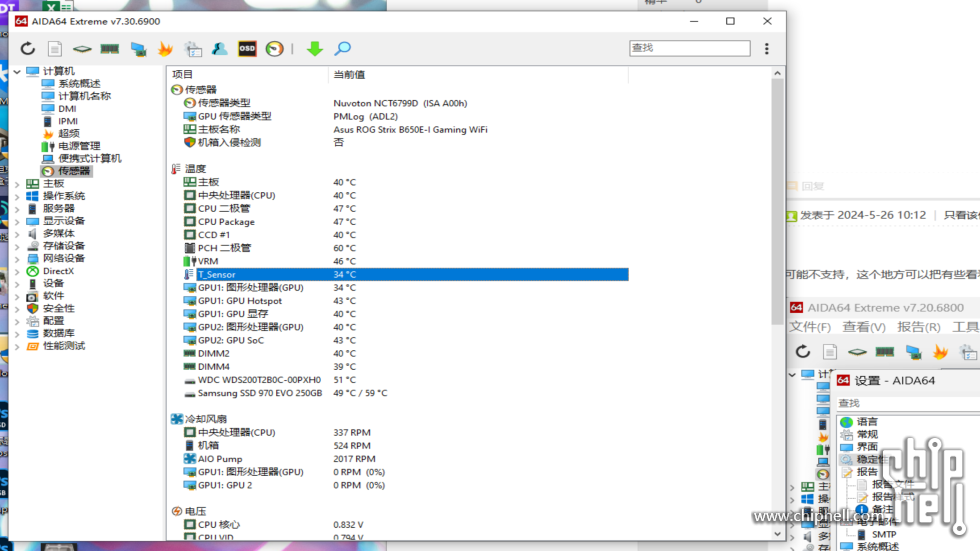Click inside the 查找 search field

pyautogui.click(x=689, y=48)
